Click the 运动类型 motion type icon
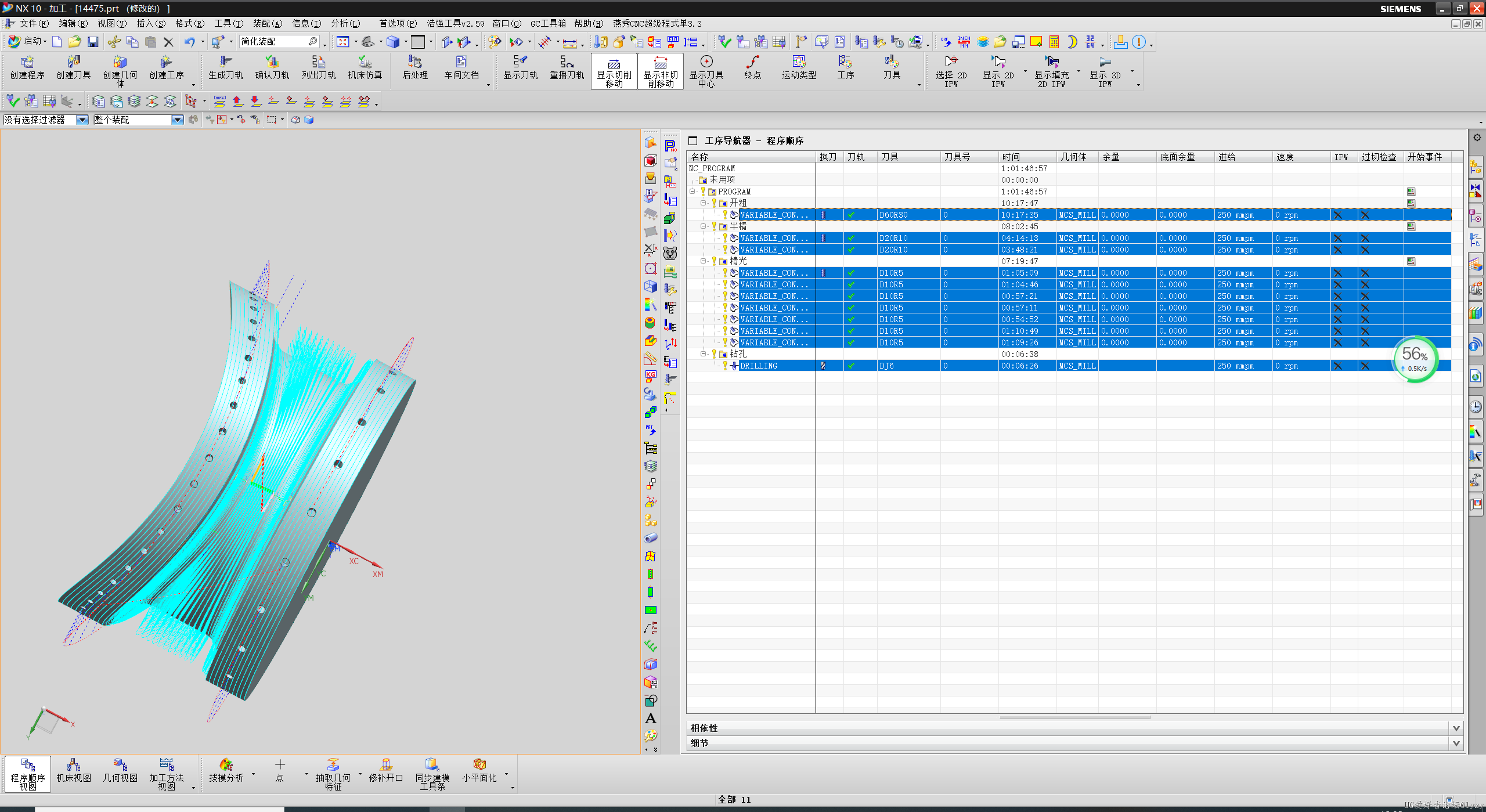 [799, 68]
